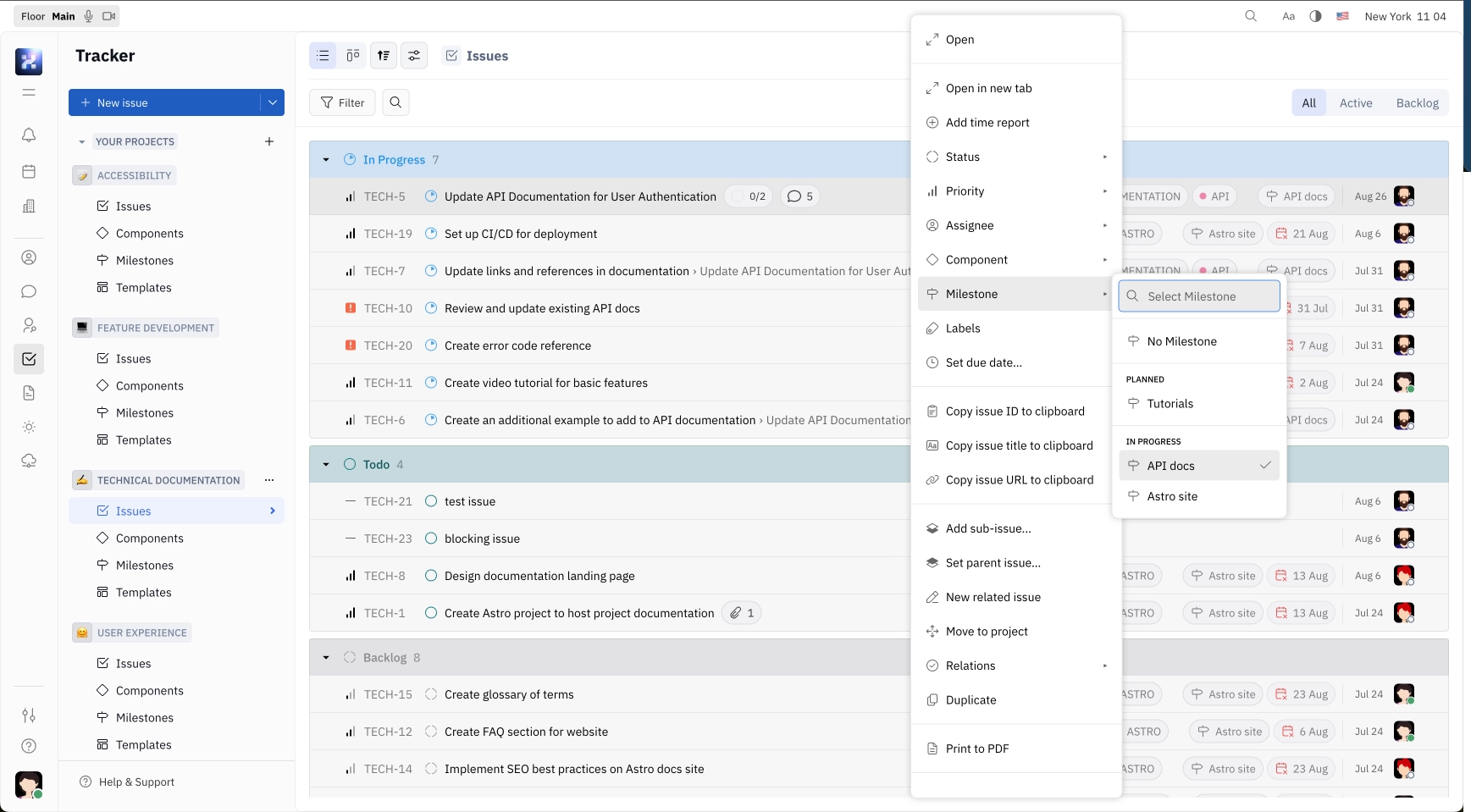Switch to the Active tab
The image size is (1471, 812).
coord(1357,102)
